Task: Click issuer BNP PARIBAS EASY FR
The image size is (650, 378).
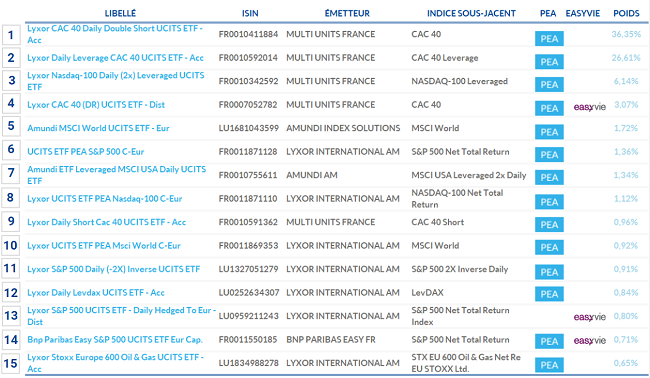Action: (x=331, y=339)
